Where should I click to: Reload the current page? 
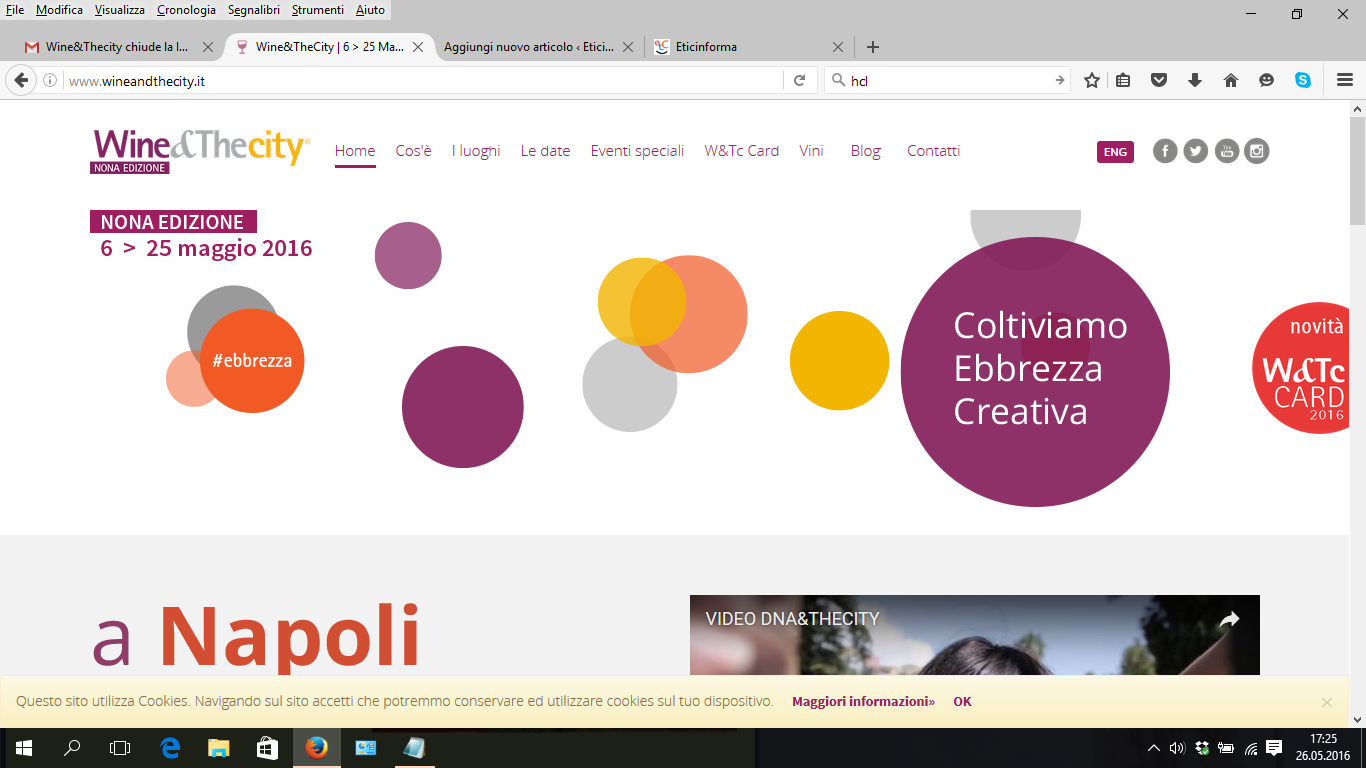pyautogui.click(x=799, y=81)
